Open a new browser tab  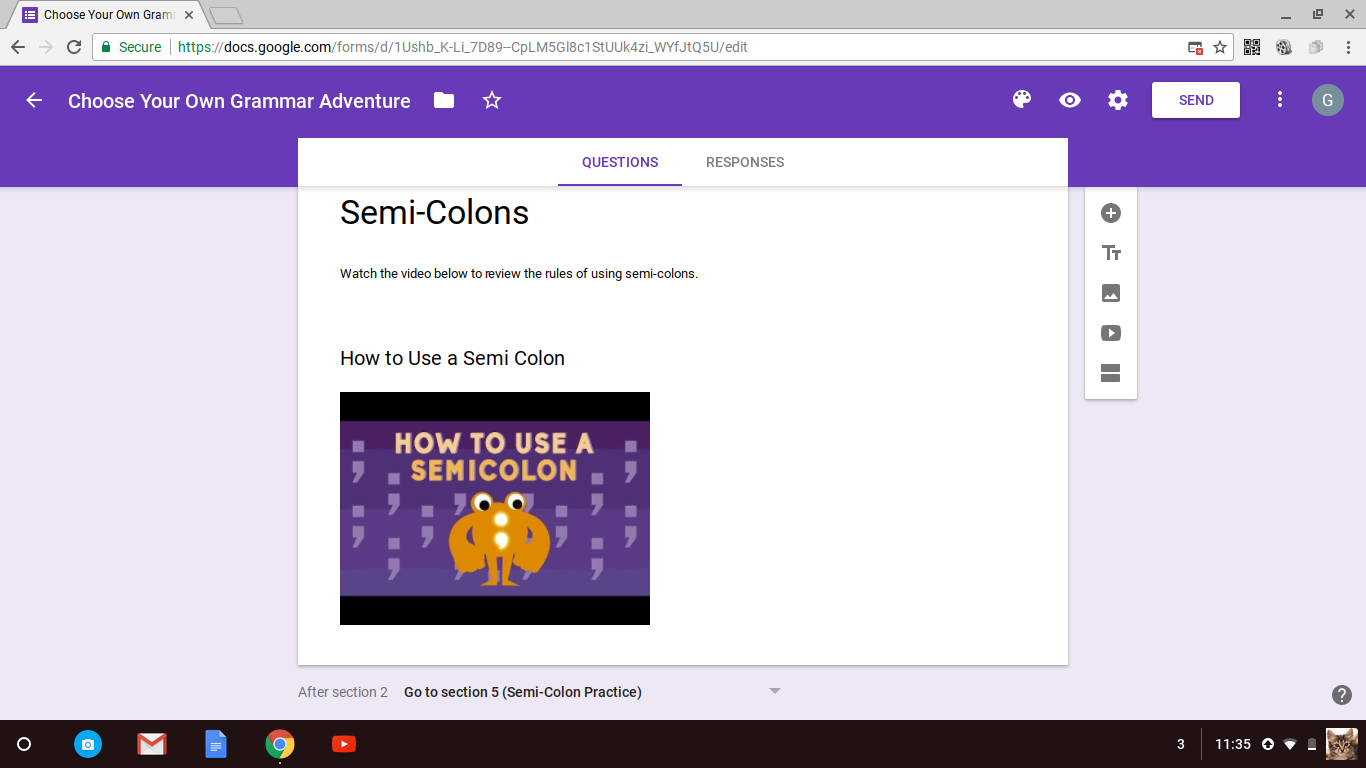point(226,15)
